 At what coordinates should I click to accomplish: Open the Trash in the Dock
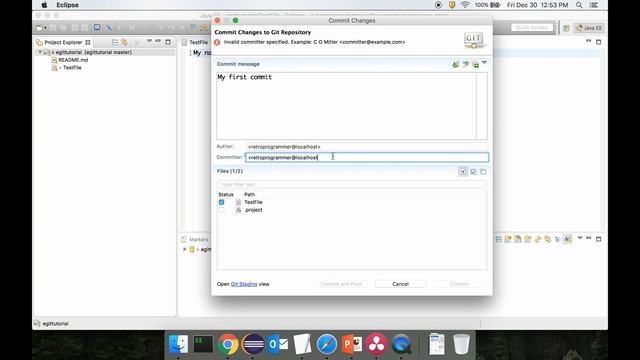tap(461, 344)
